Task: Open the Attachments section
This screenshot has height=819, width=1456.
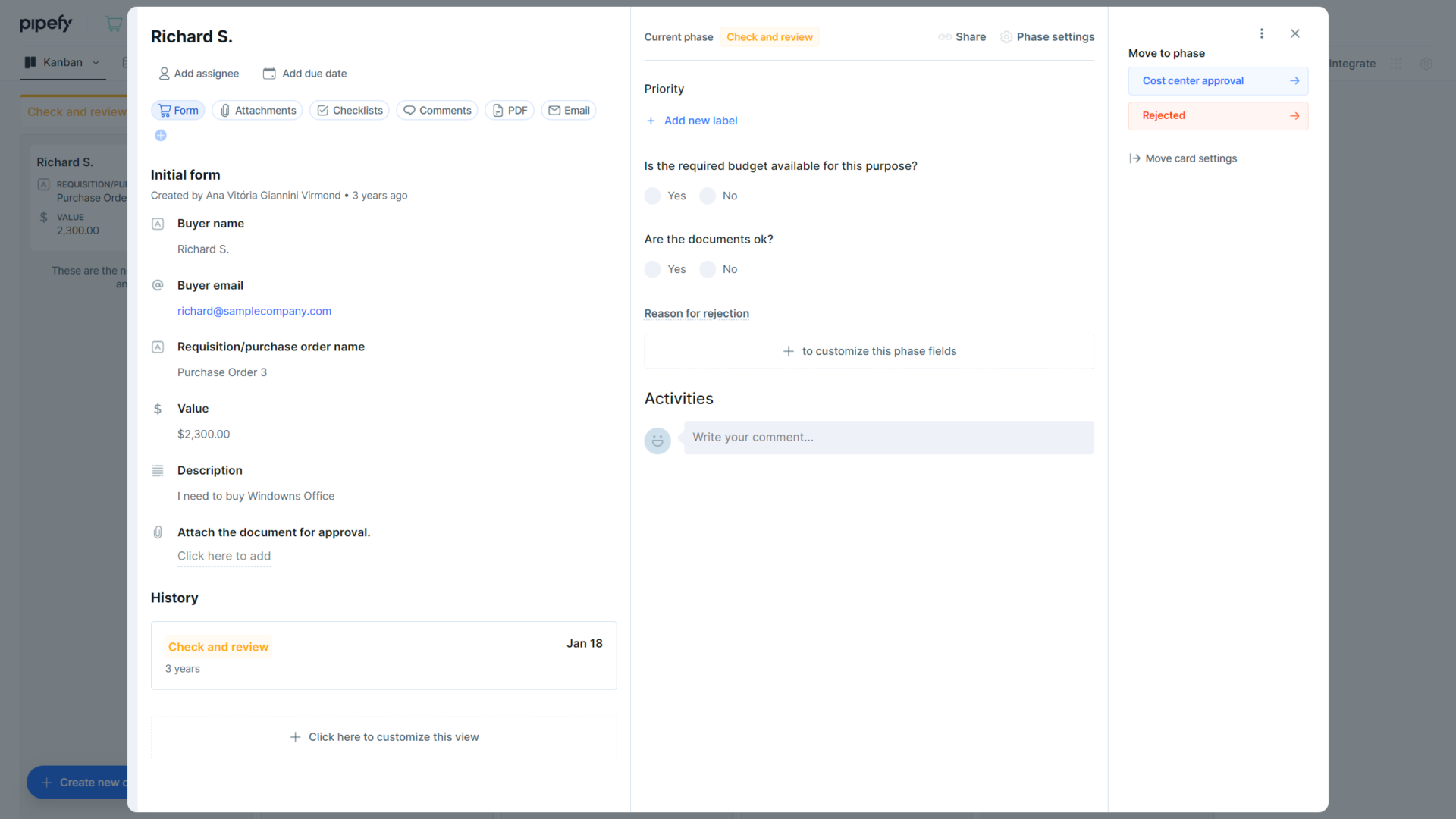Action: tap(257, 110)
